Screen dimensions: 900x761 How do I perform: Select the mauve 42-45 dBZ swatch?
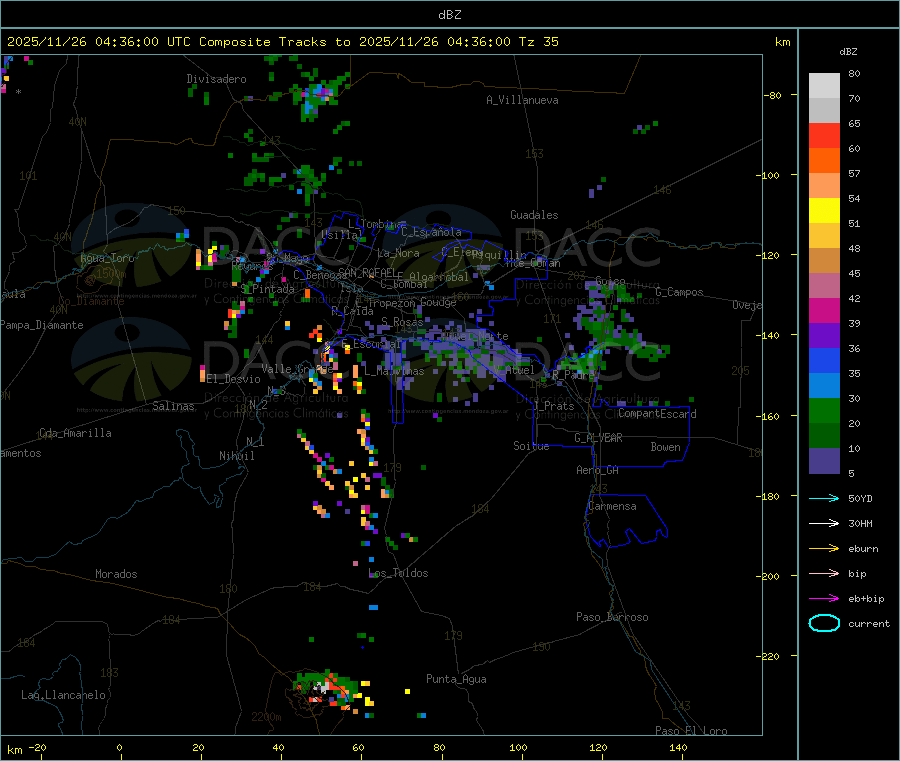pos(824,286)
